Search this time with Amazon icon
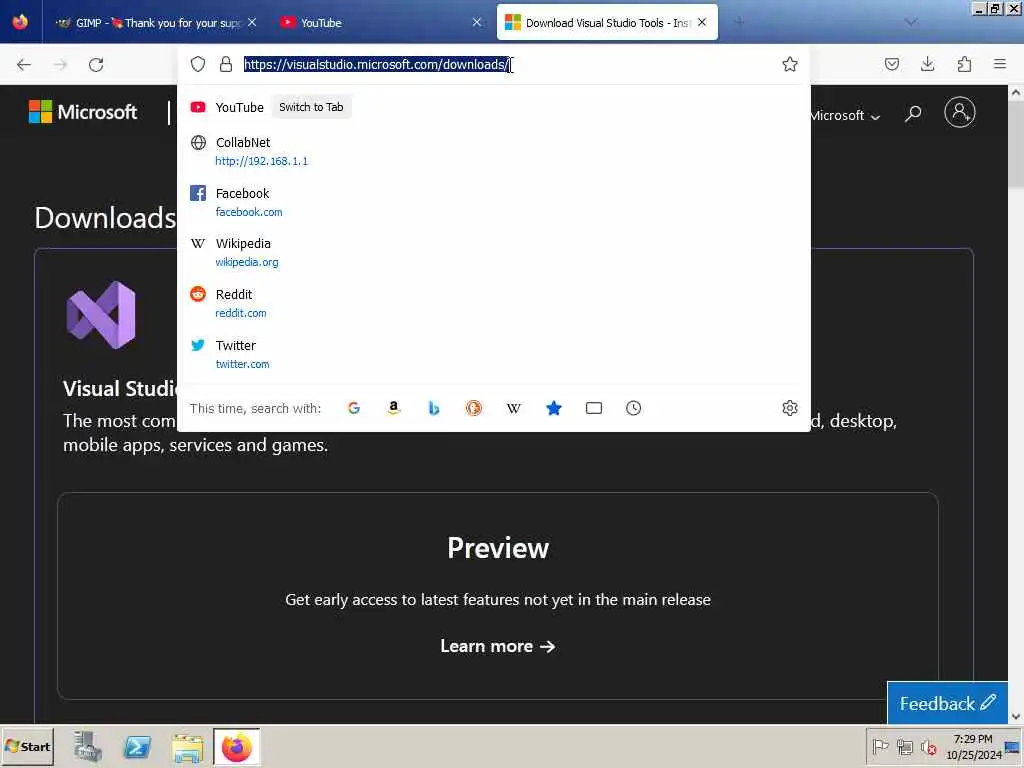The image size is (1024, 768). click(x=393, y=408)
